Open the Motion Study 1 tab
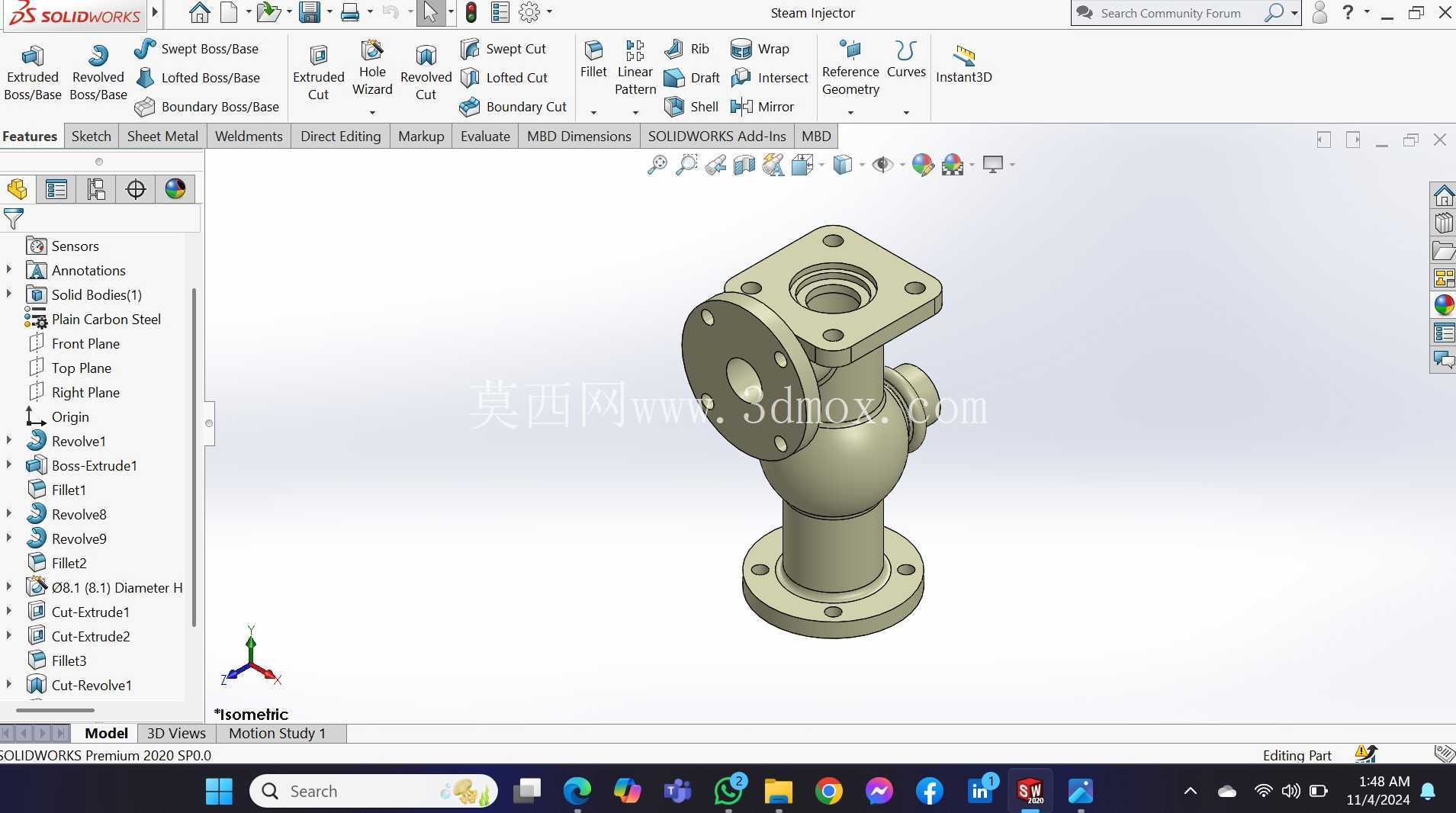Image resolution: width=1456 pixels, height=813 pixels. tap(277, 734)
